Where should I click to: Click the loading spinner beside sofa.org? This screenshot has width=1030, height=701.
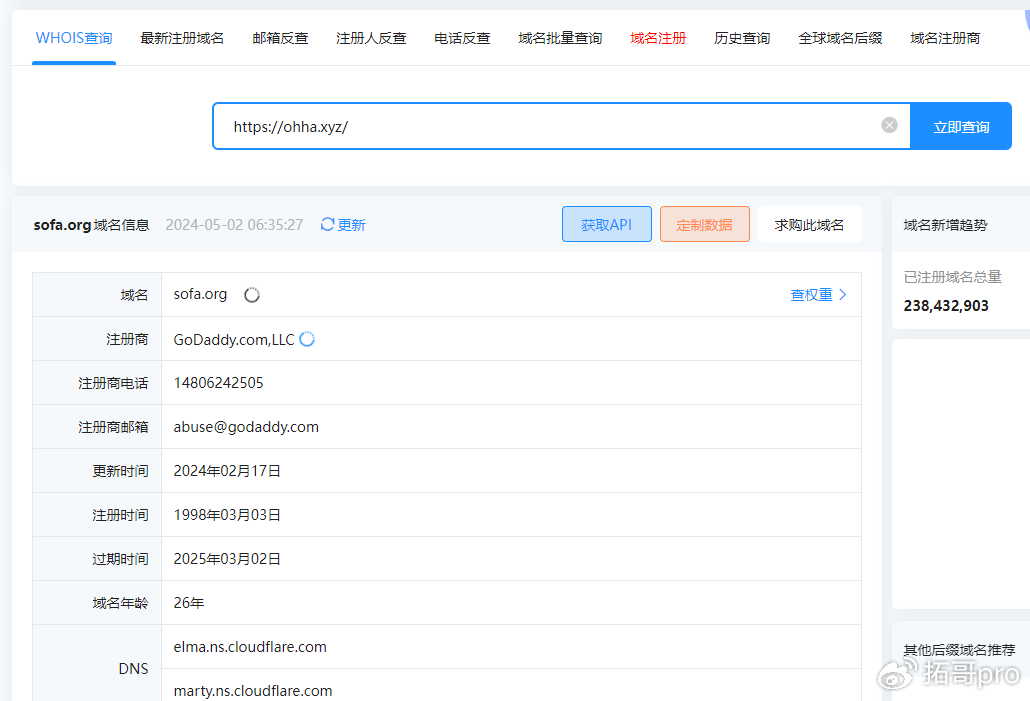(252, 295)
